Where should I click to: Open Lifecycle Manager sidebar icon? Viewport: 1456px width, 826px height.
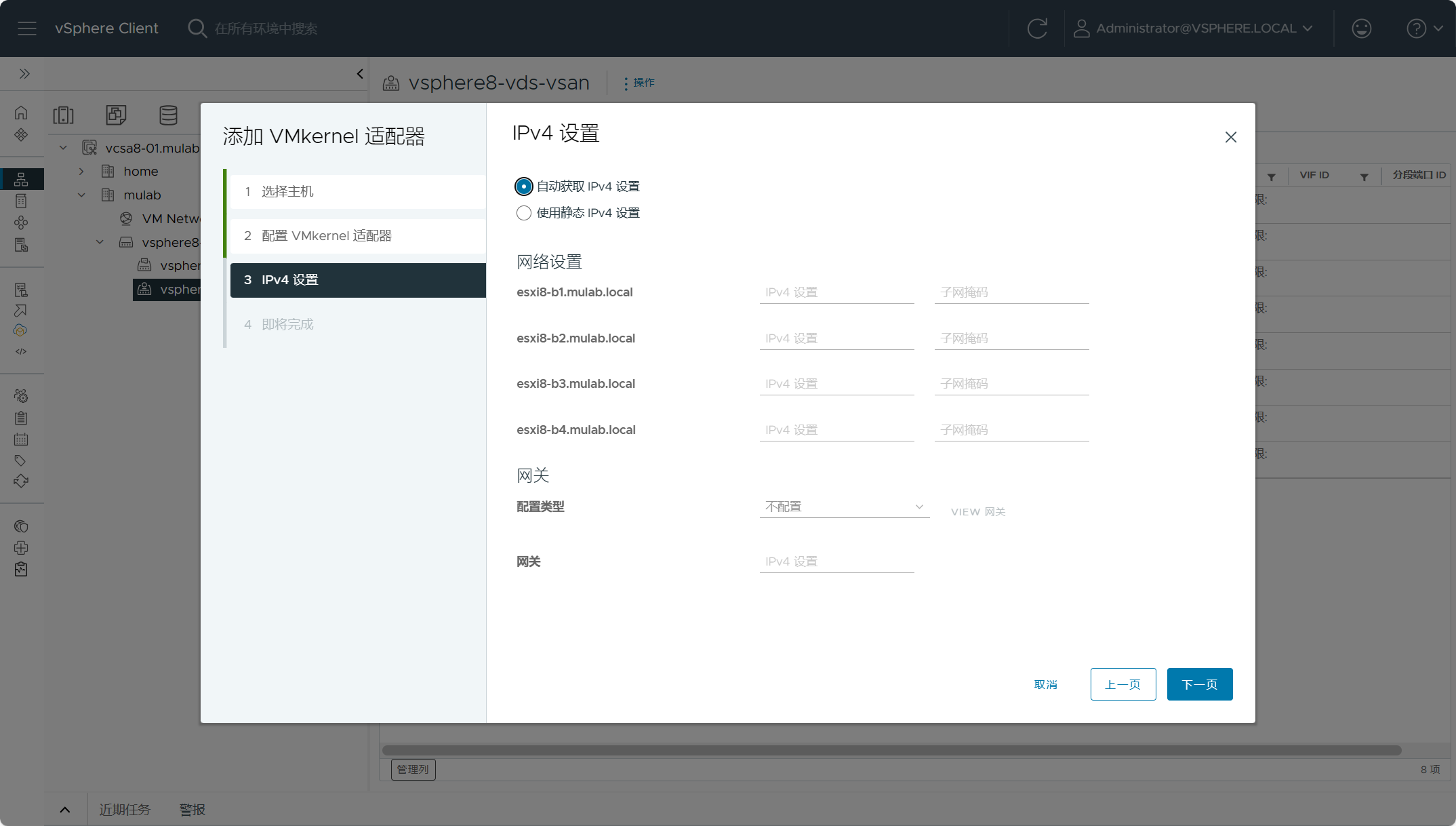tap(21, 481)
